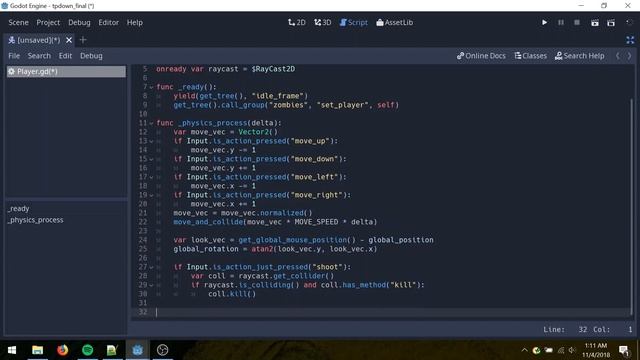Viewport: 640px width, 360px height.
Task: Play the current edited scene
Action: (x=595, y=22)
